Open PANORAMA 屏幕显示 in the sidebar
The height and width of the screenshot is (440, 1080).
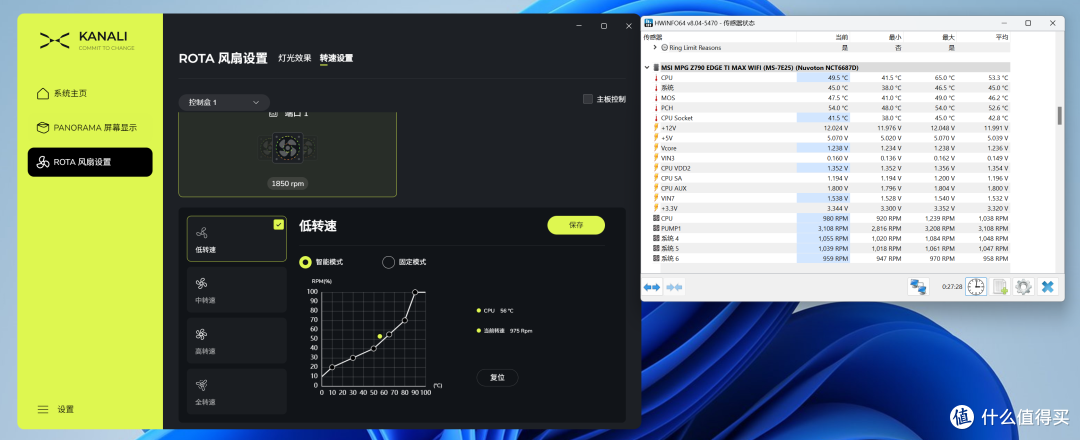95,127
